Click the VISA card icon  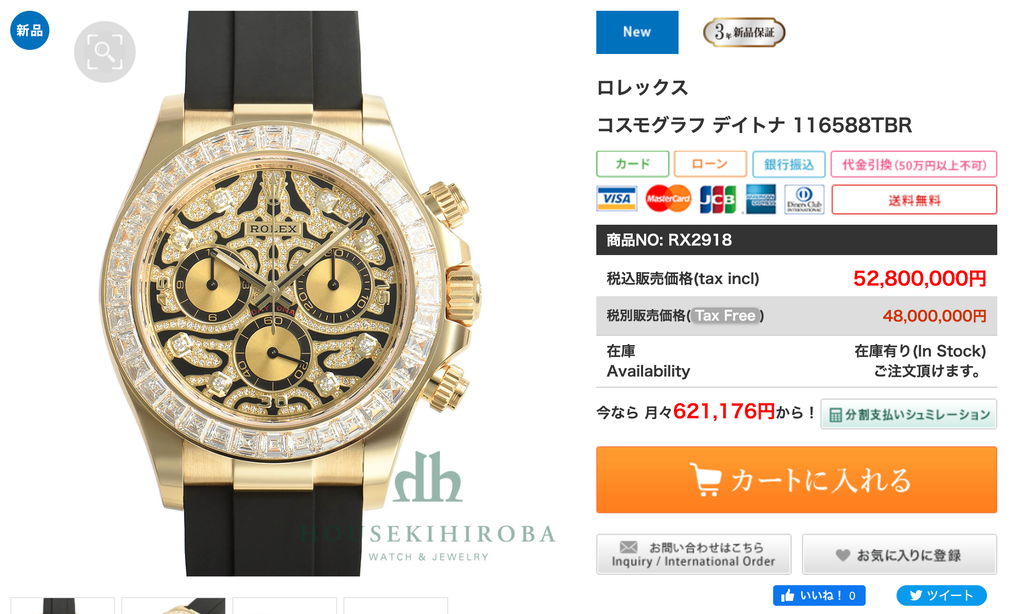click(616, 199)
